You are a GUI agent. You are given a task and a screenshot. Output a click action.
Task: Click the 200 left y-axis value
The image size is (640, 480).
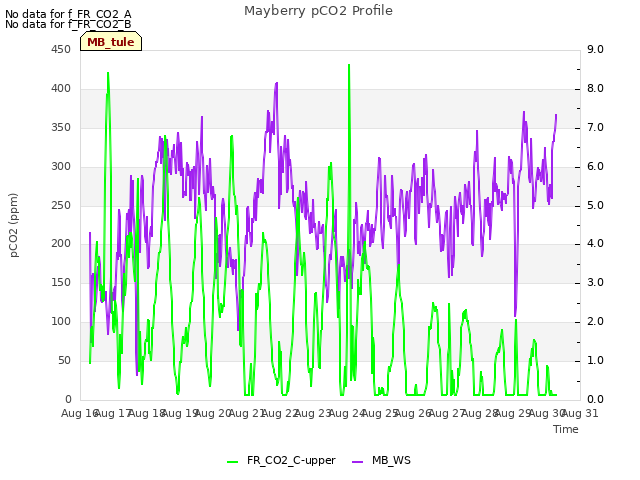(61, 244)
